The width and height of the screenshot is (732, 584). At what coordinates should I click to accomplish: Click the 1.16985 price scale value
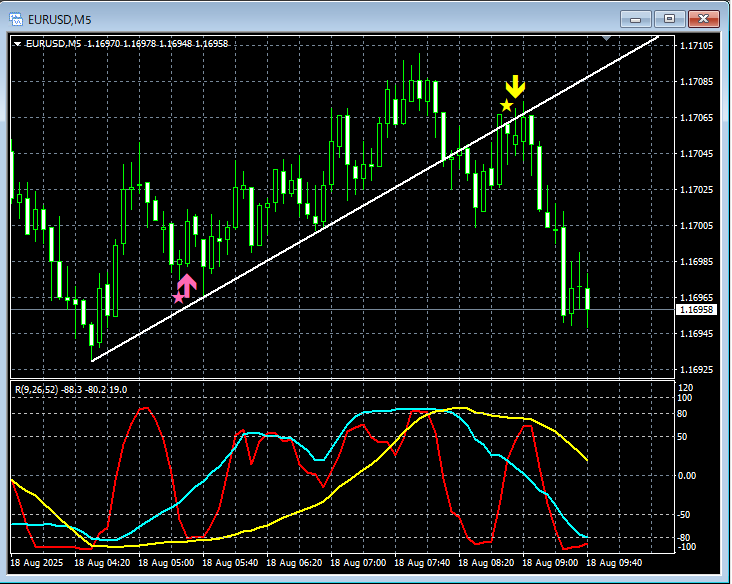pos(697,261)
